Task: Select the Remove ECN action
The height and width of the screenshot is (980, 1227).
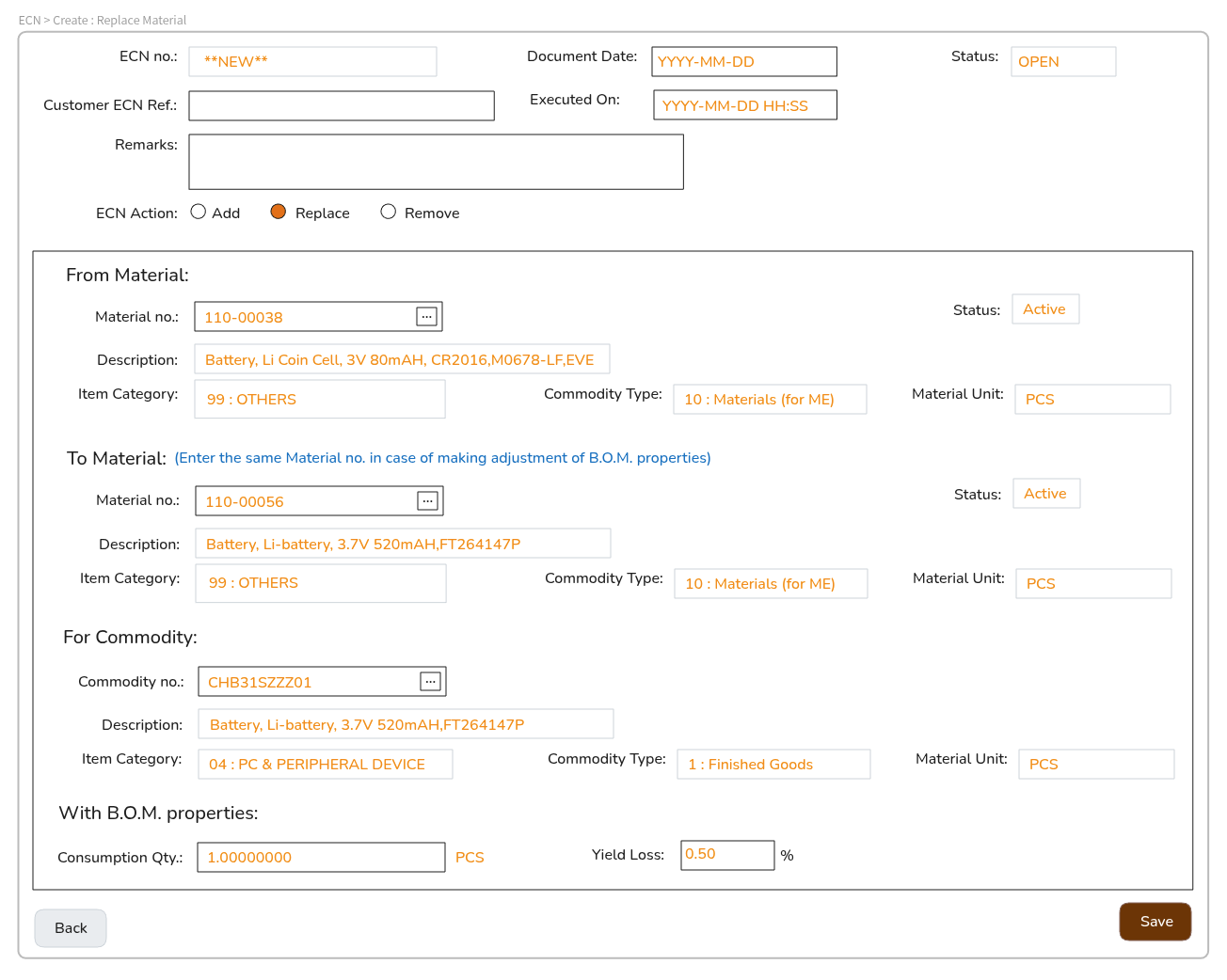Action: 388,212
